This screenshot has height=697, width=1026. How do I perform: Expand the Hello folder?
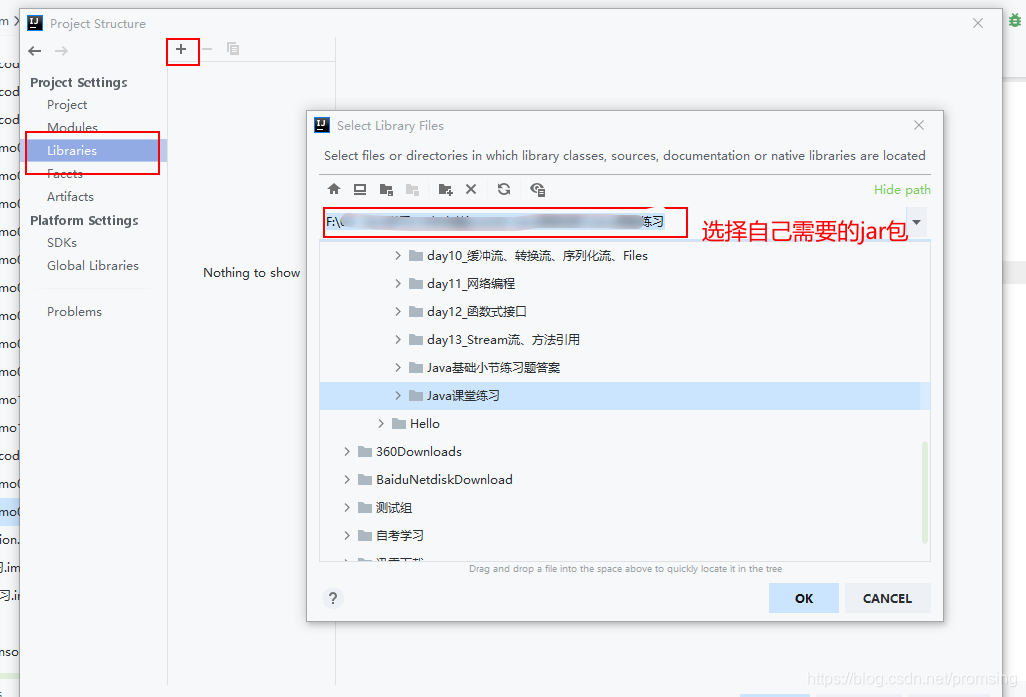pyautogui.click(x=381, y=423)
